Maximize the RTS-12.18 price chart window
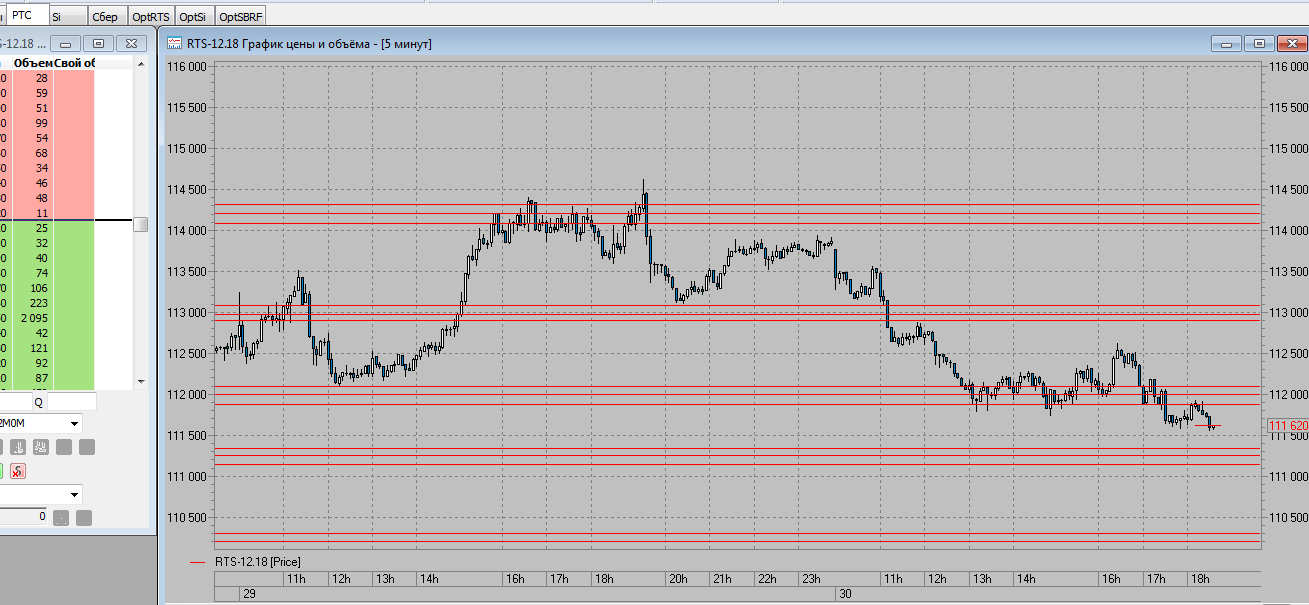 tap(1259, 43)
